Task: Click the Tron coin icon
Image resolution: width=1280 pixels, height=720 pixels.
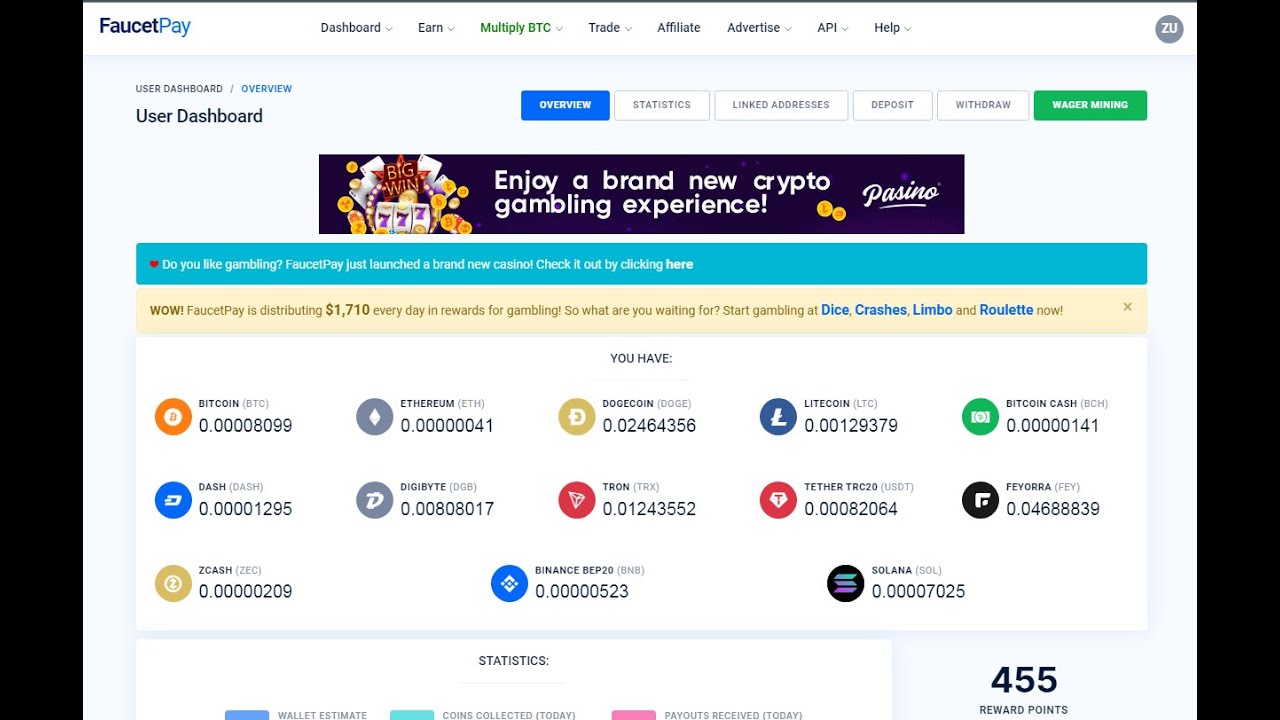Action: (577, 500)
